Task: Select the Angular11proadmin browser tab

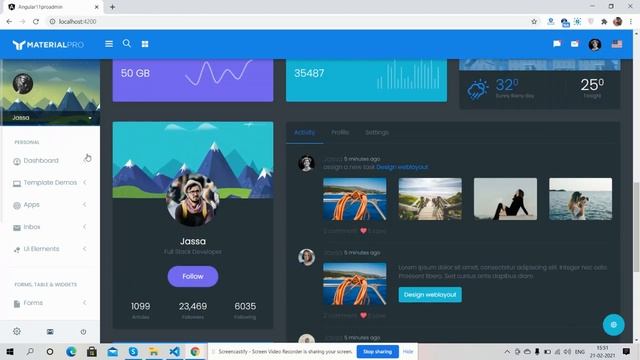Action: tap(54, 7)
